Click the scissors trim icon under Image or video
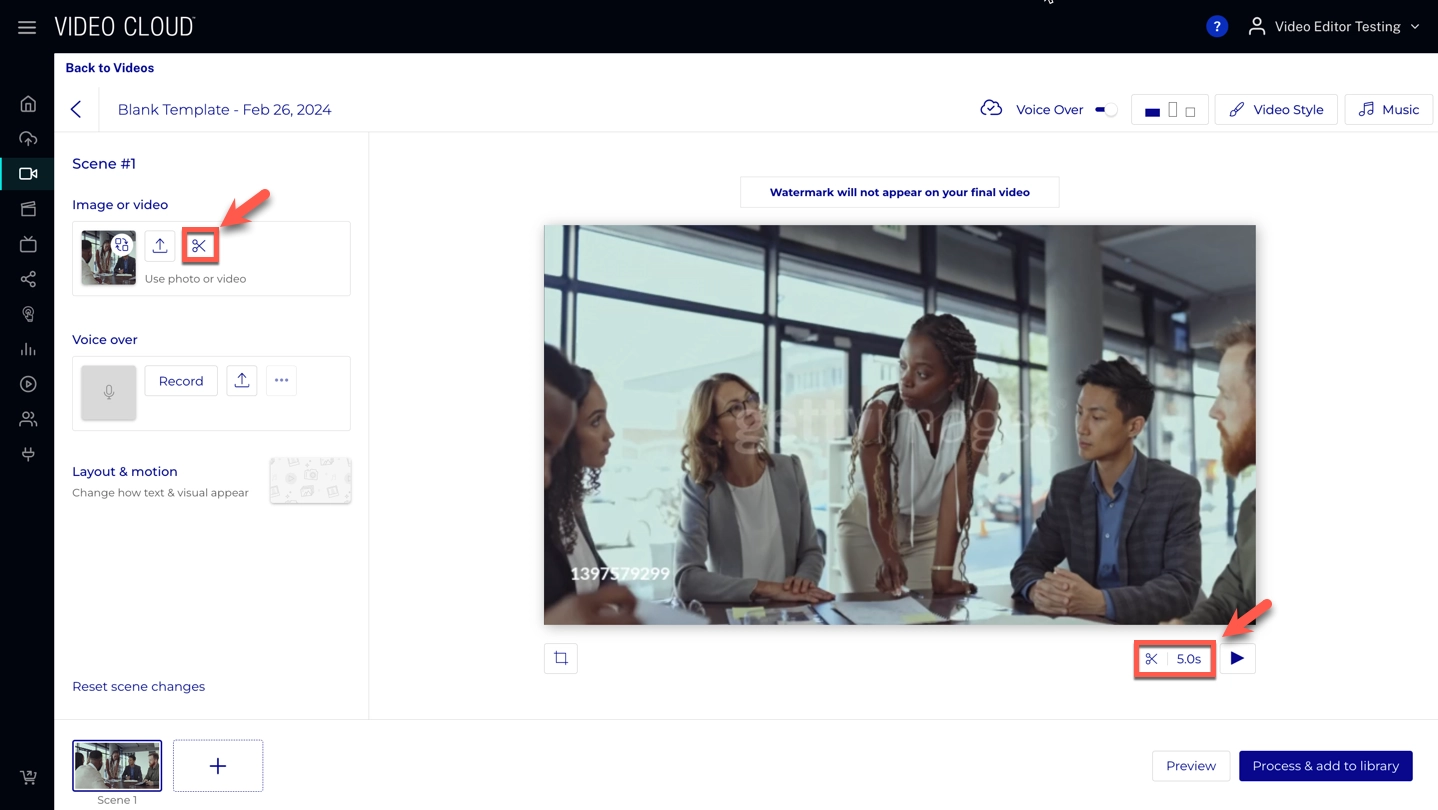The image size is (1438, 810). (200, 246)
